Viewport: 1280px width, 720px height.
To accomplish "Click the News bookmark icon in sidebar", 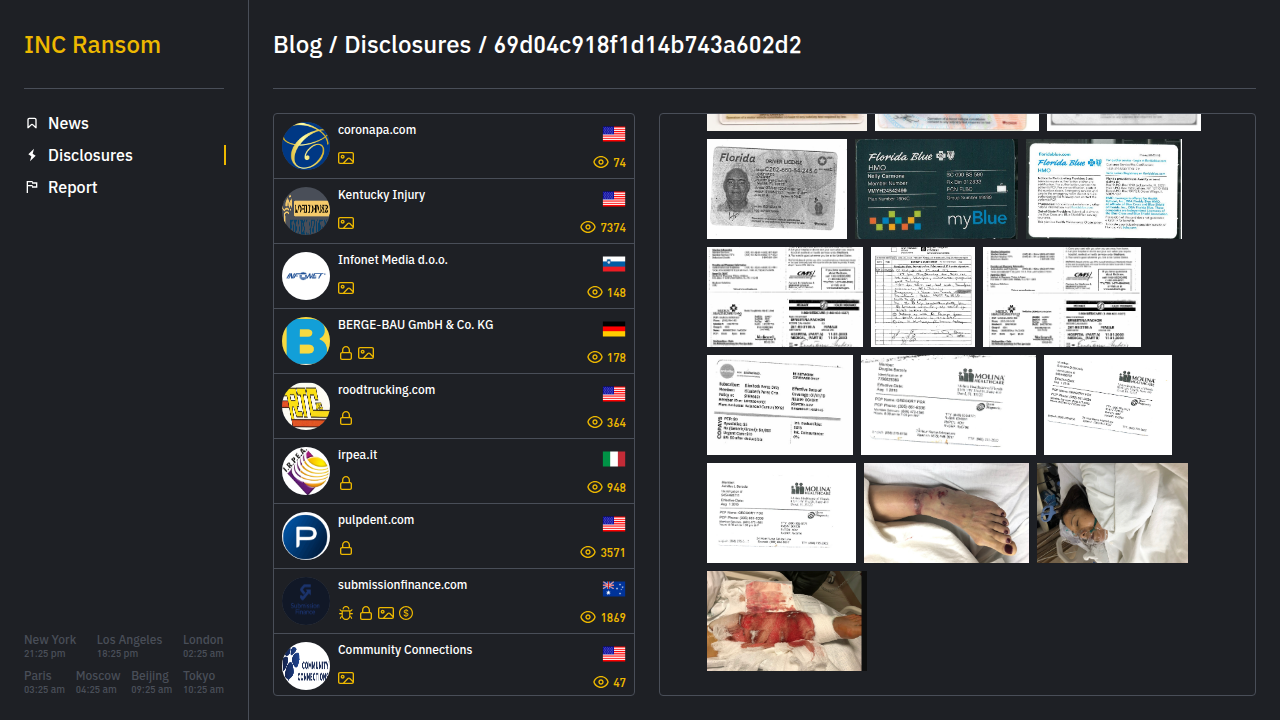I will (32, 123).
